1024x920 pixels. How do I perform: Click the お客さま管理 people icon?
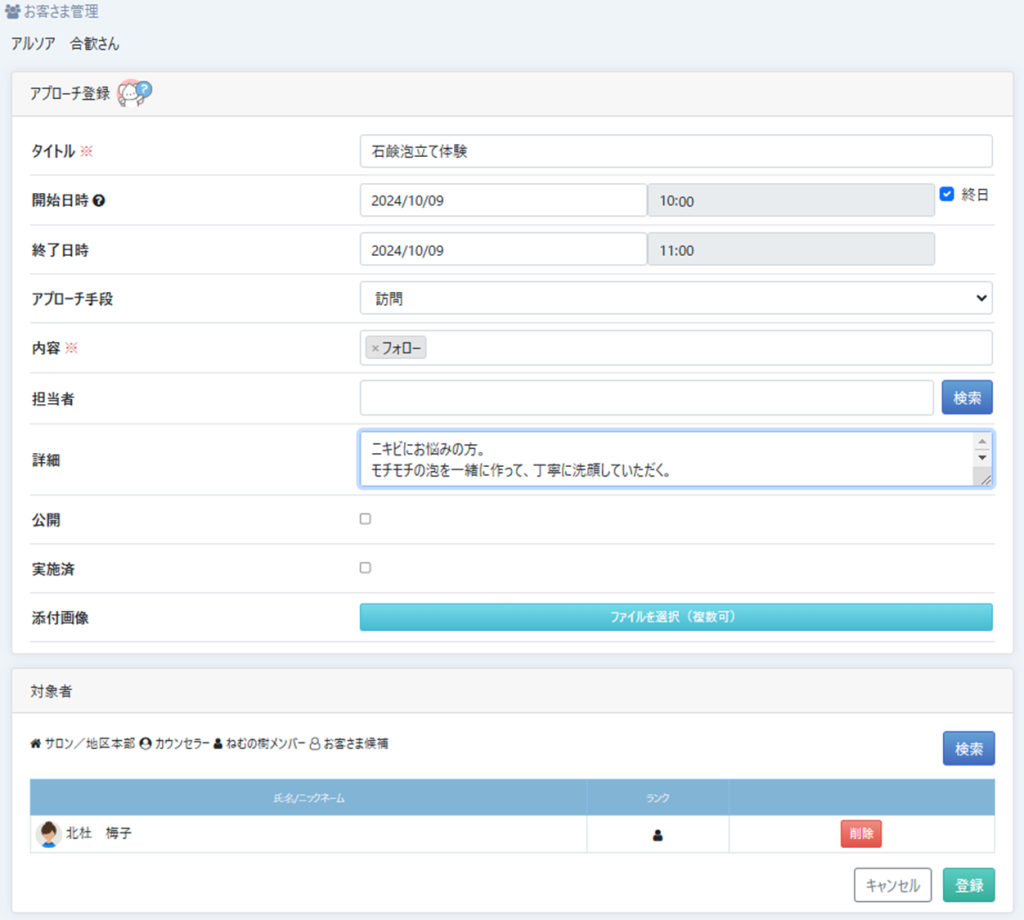click(x=13, y=13)
